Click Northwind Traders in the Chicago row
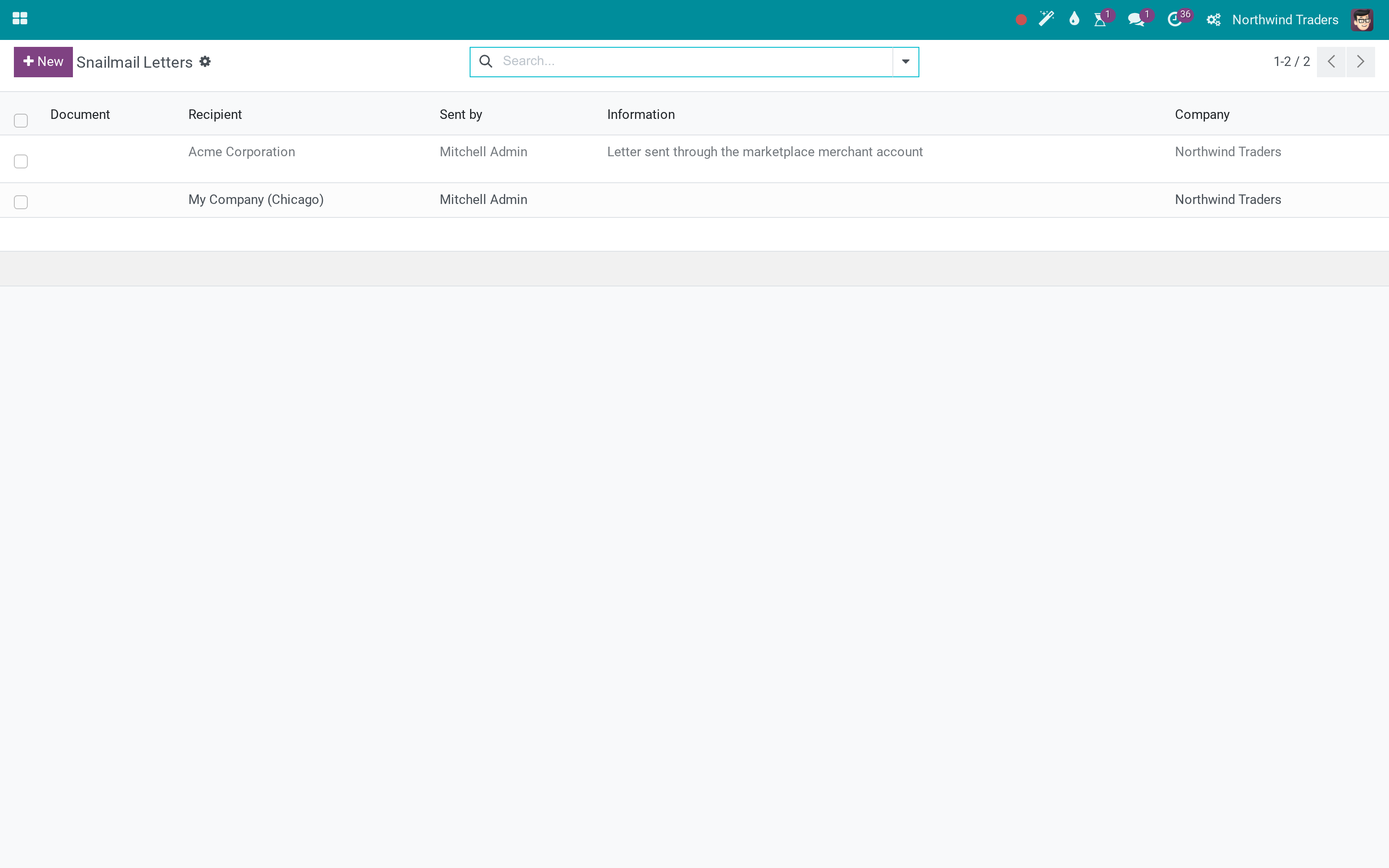Image resolution: width=1389 pixels, height=868 pixels. coord(1228,199)
